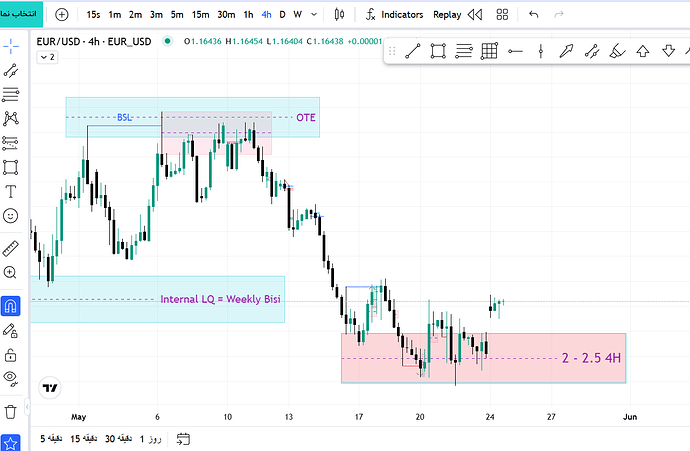Toggle stay in drawing mode pencil lock
The image size is (690, 451).
point(10,330)
